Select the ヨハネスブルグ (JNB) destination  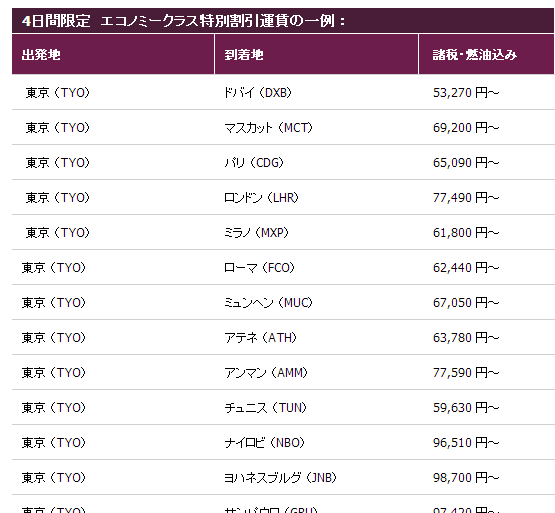click(x=280, y=478)
